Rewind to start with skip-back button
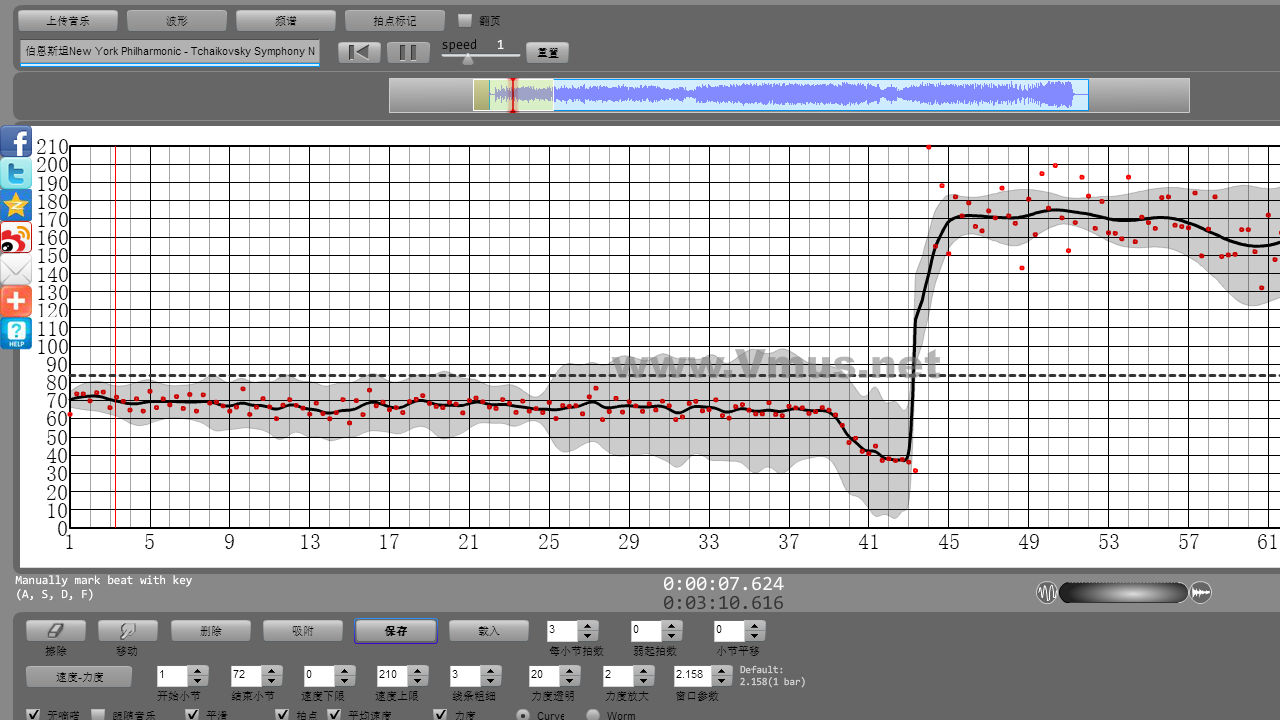Image resolution: width=1280 pixels, height=720 pixels. (x=359, y=52)
